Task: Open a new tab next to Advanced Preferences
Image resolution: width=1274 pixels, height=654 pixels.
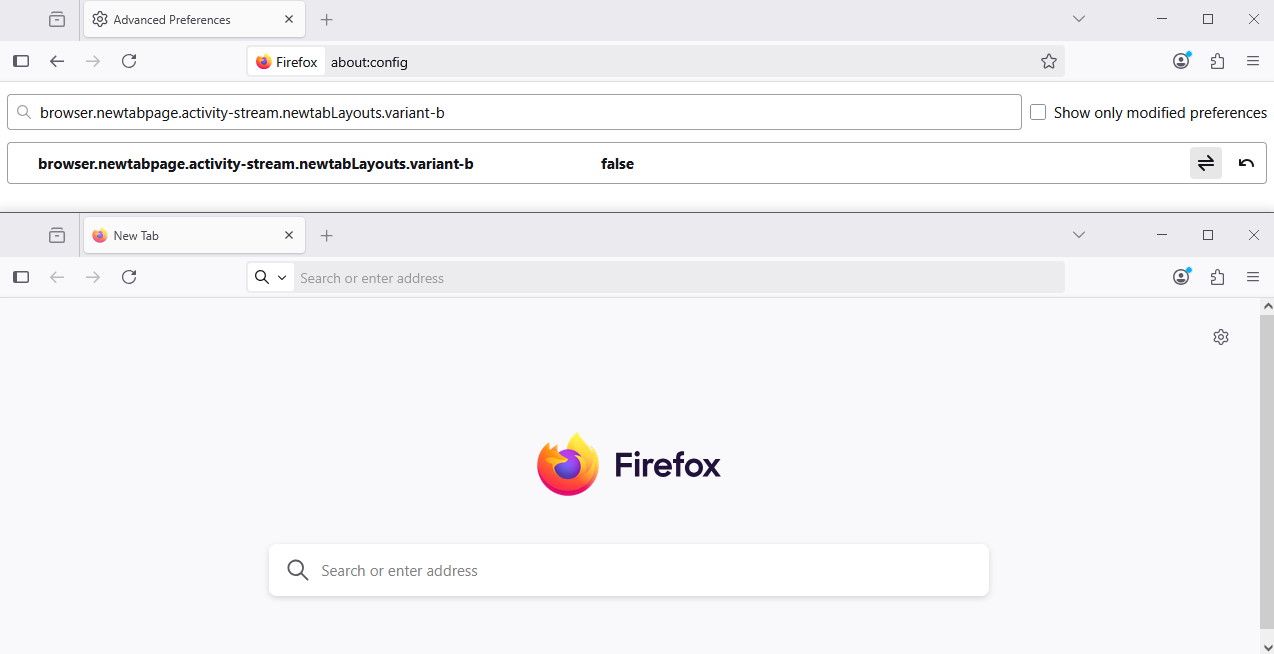Action: pyautogui.click(x=326, y=19)
